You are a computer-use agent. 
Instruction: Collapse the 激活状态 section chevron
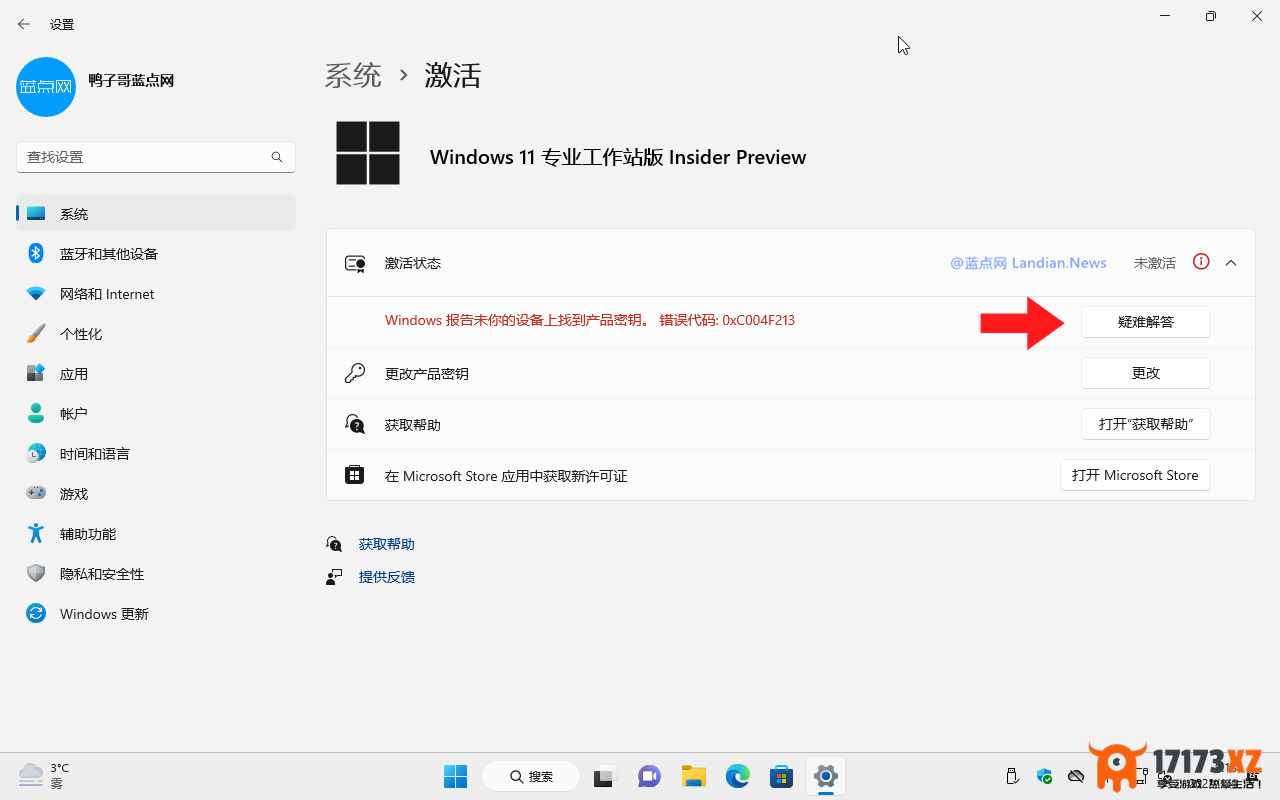1231,263
